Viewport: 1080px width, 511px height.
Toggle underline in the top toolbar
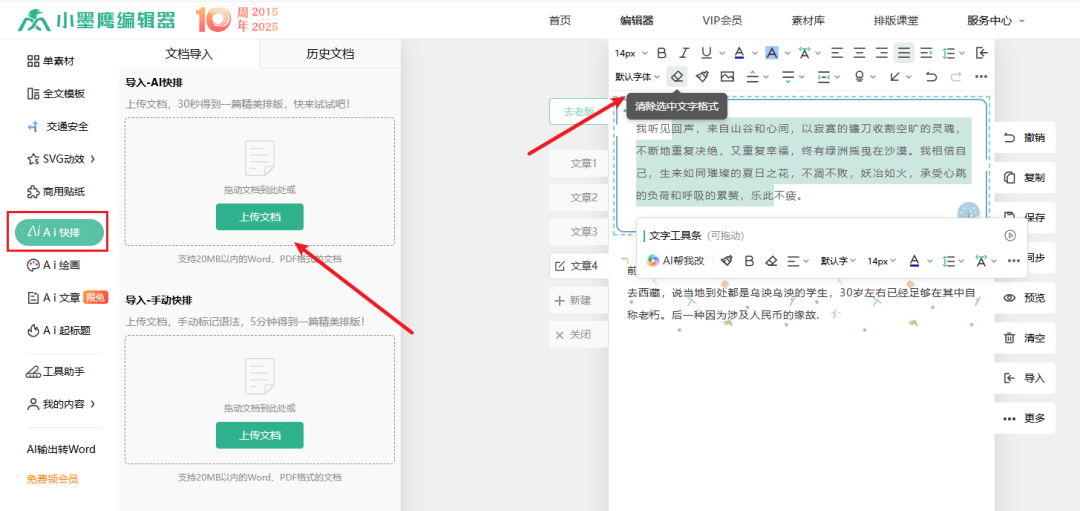(706, 52)
